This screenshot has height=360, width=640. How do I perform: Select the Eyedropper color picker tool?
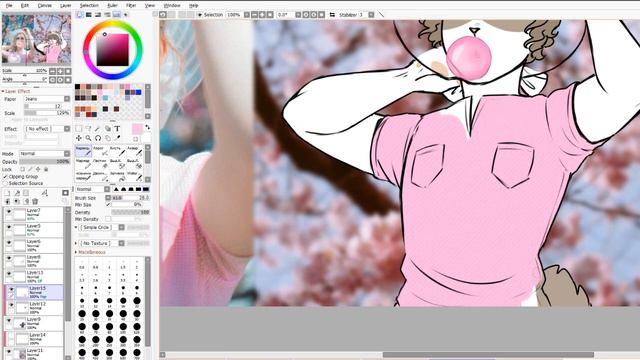(117, 138)
